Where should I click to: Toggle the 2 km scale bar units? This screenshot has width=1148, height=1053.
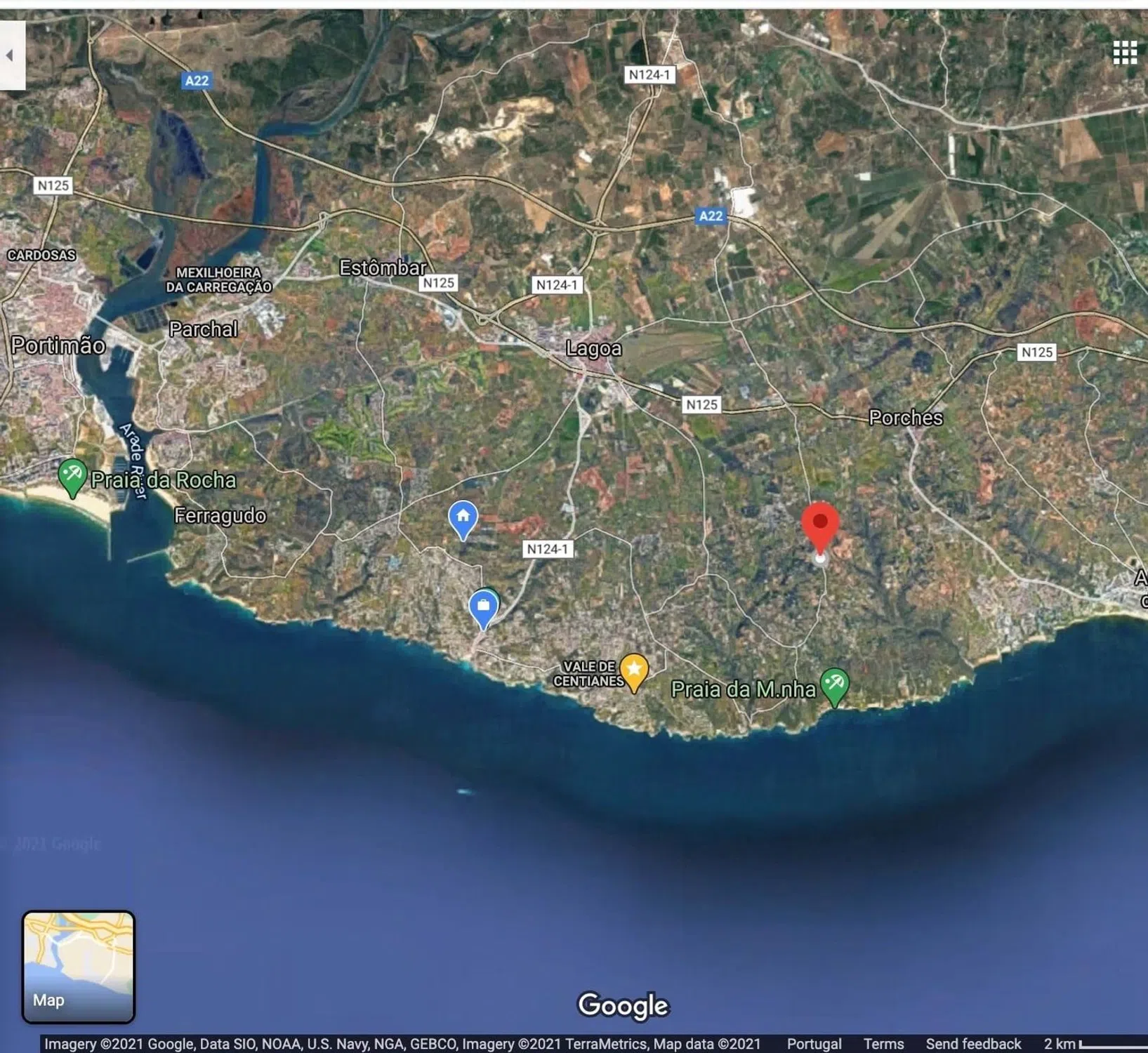tap(1095, 1044)
